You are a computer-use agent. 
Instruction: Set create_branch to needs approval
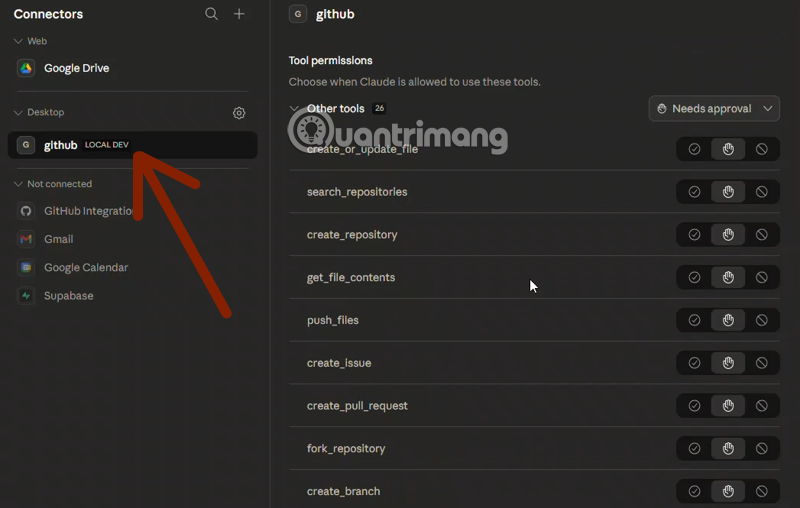click(728, 492)
